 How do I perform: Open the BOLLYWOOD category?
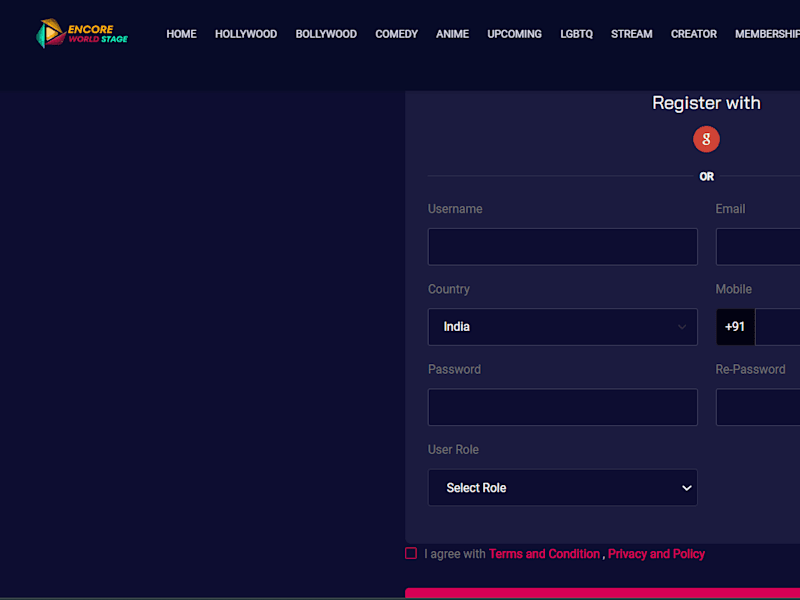(x=326, y=34)
